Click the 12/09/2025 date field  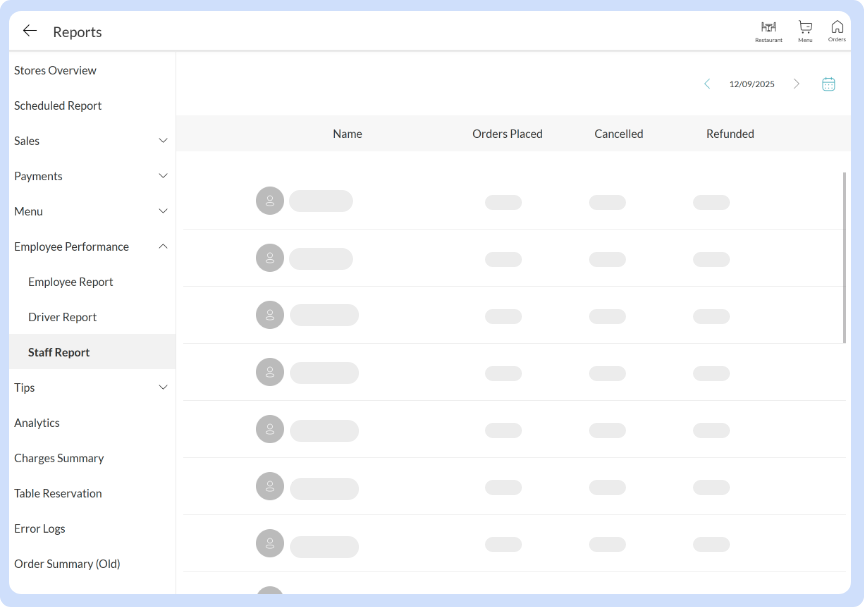click(x=751, y=84)
